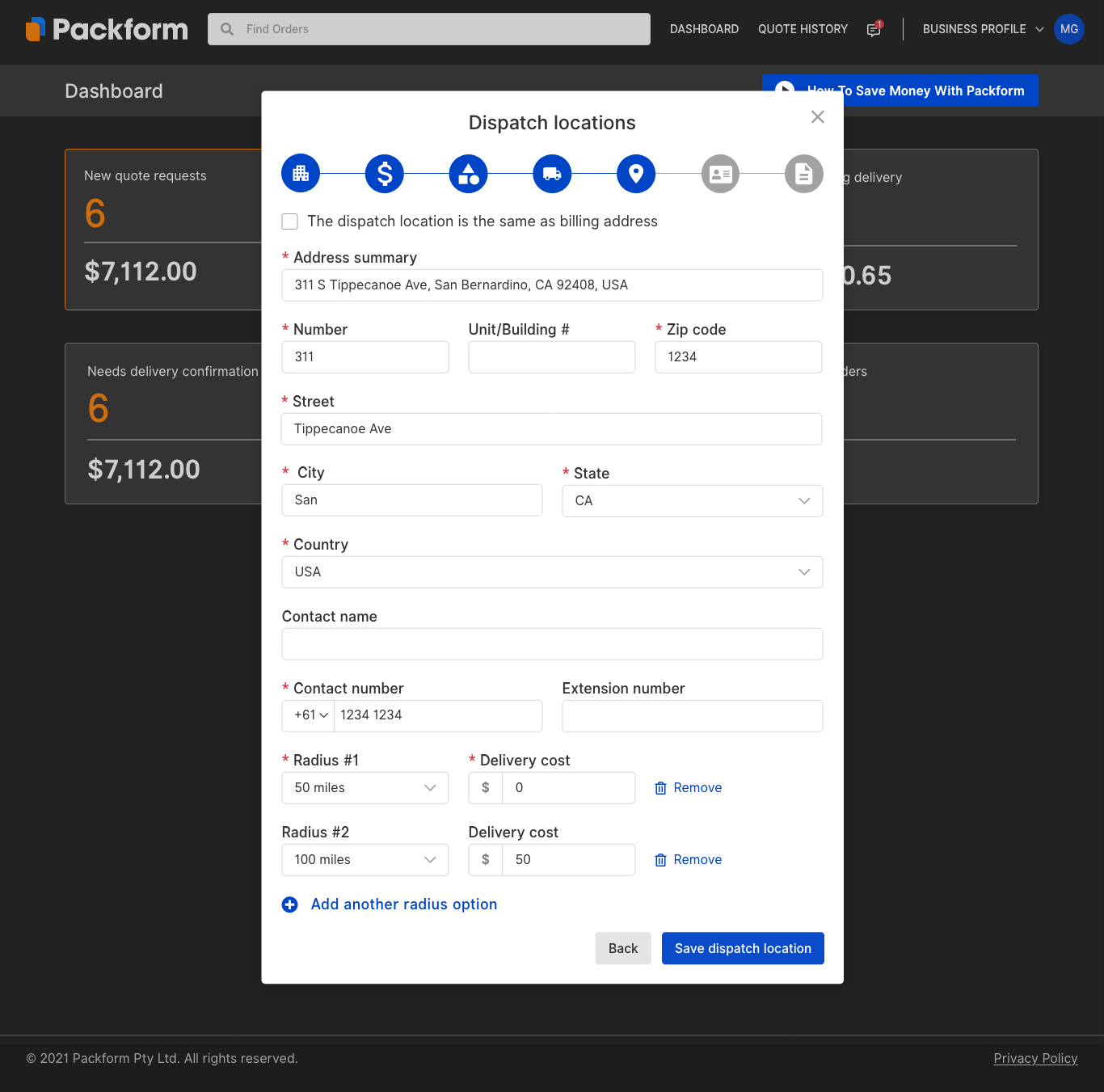1104x1092 pixels.
Task: Expand the State dropdown showing CA
Action: pos(692,501)
